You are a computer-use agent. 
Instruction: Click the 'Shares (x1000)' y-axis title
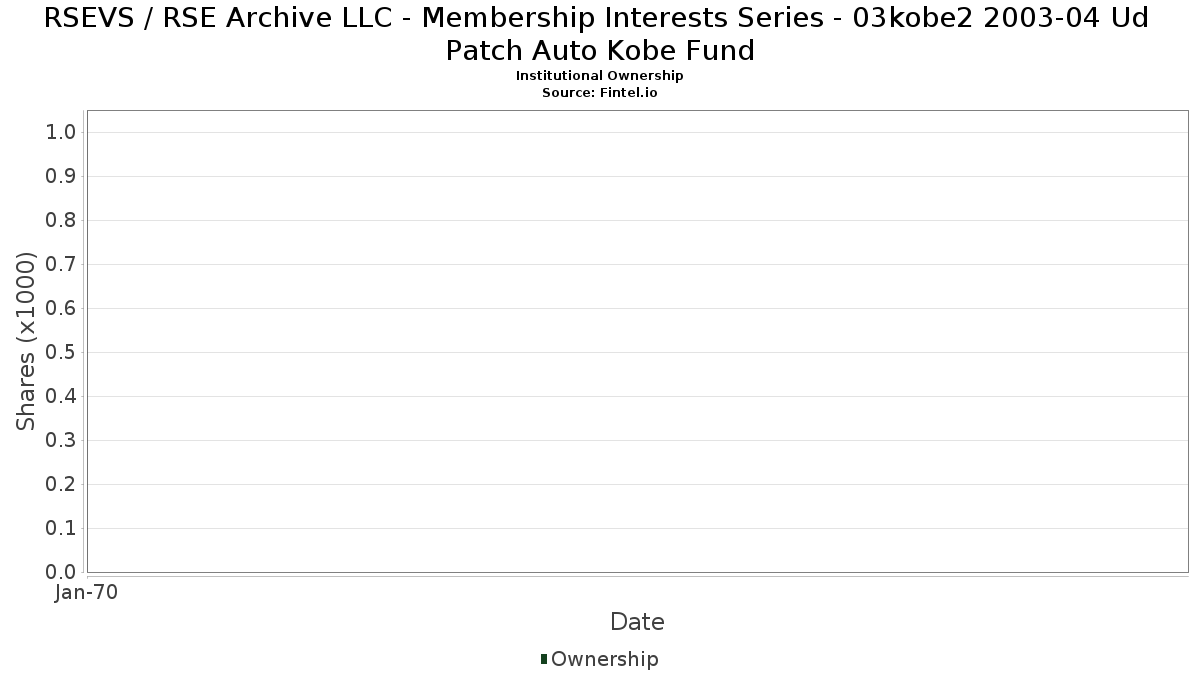(x=26, y=341)
